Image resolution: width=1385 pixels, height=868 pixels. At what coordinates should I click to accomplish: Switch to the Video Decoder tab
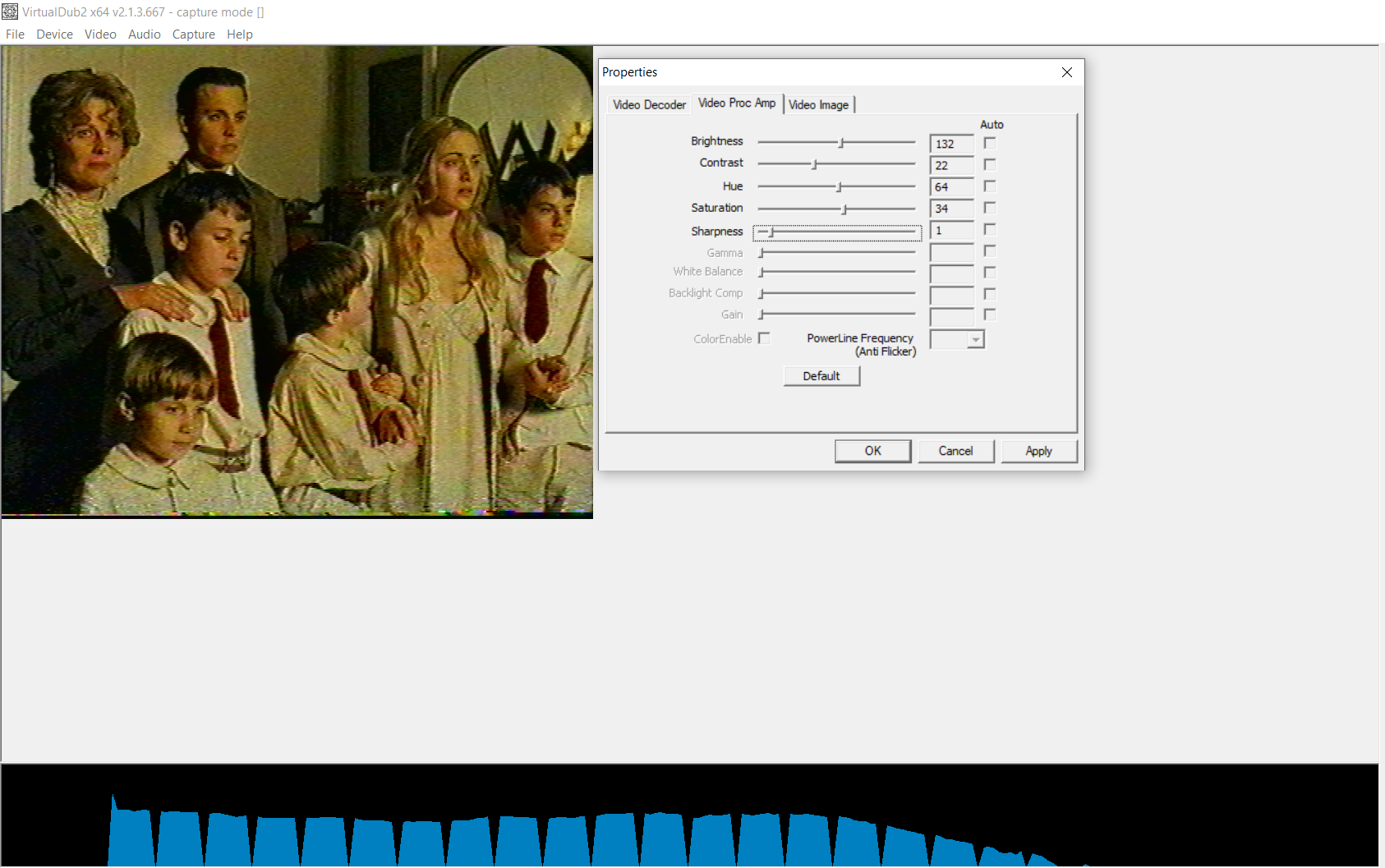pyautogui.click(x=649, y=104)
